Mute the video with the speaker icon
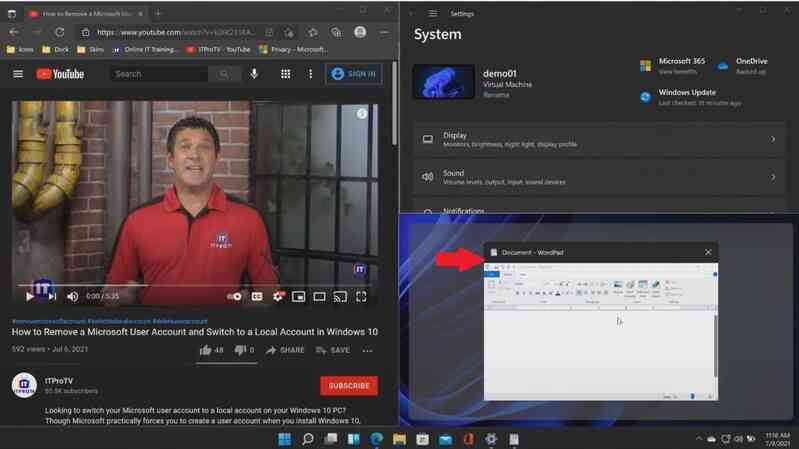This screenshot has height=449, width=799. [73, 296]
